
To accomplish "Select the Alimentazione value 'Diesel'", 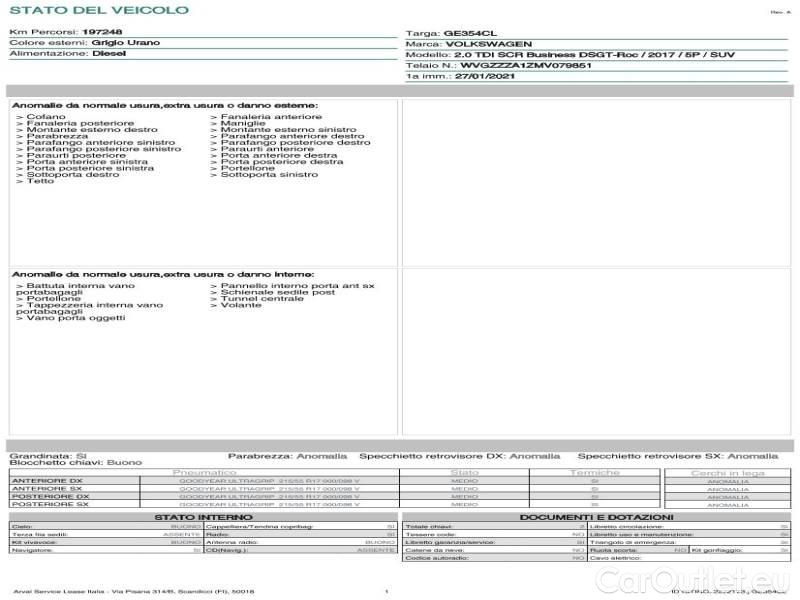I will tap(109, 53).
